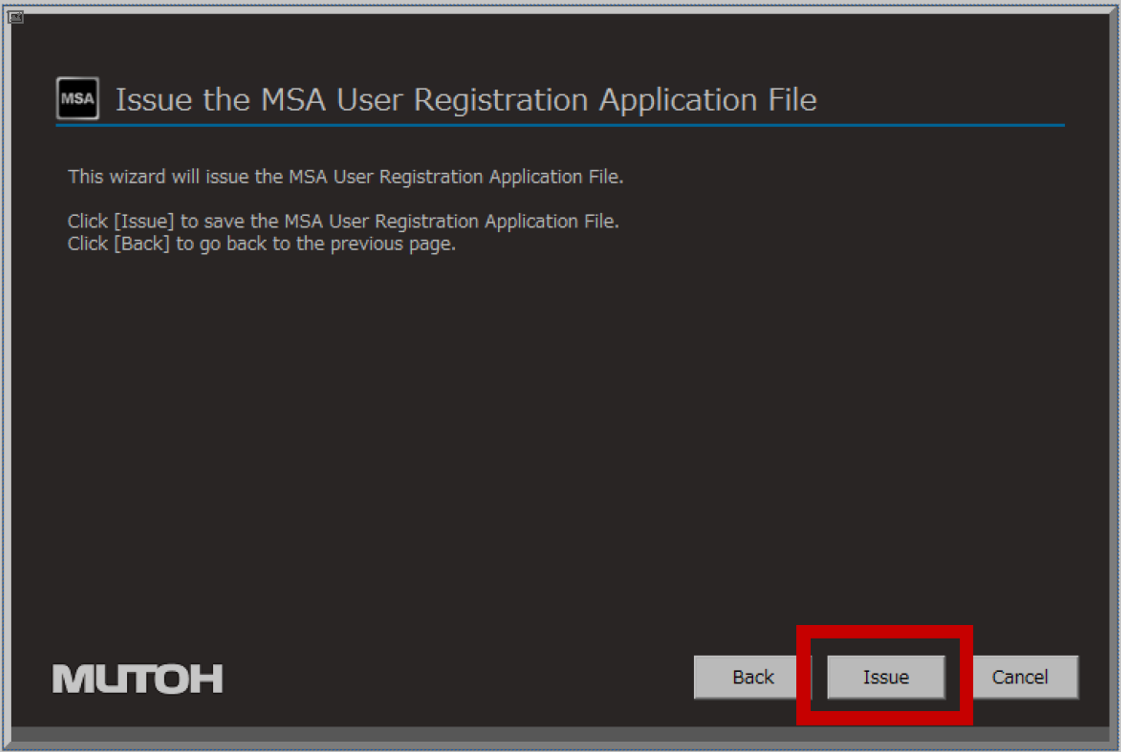Screen dimensions: 1121x752
Task: Click line 'Click [Issue] to save the MSA User Registration Application File.'
Action: click(343, 221)
